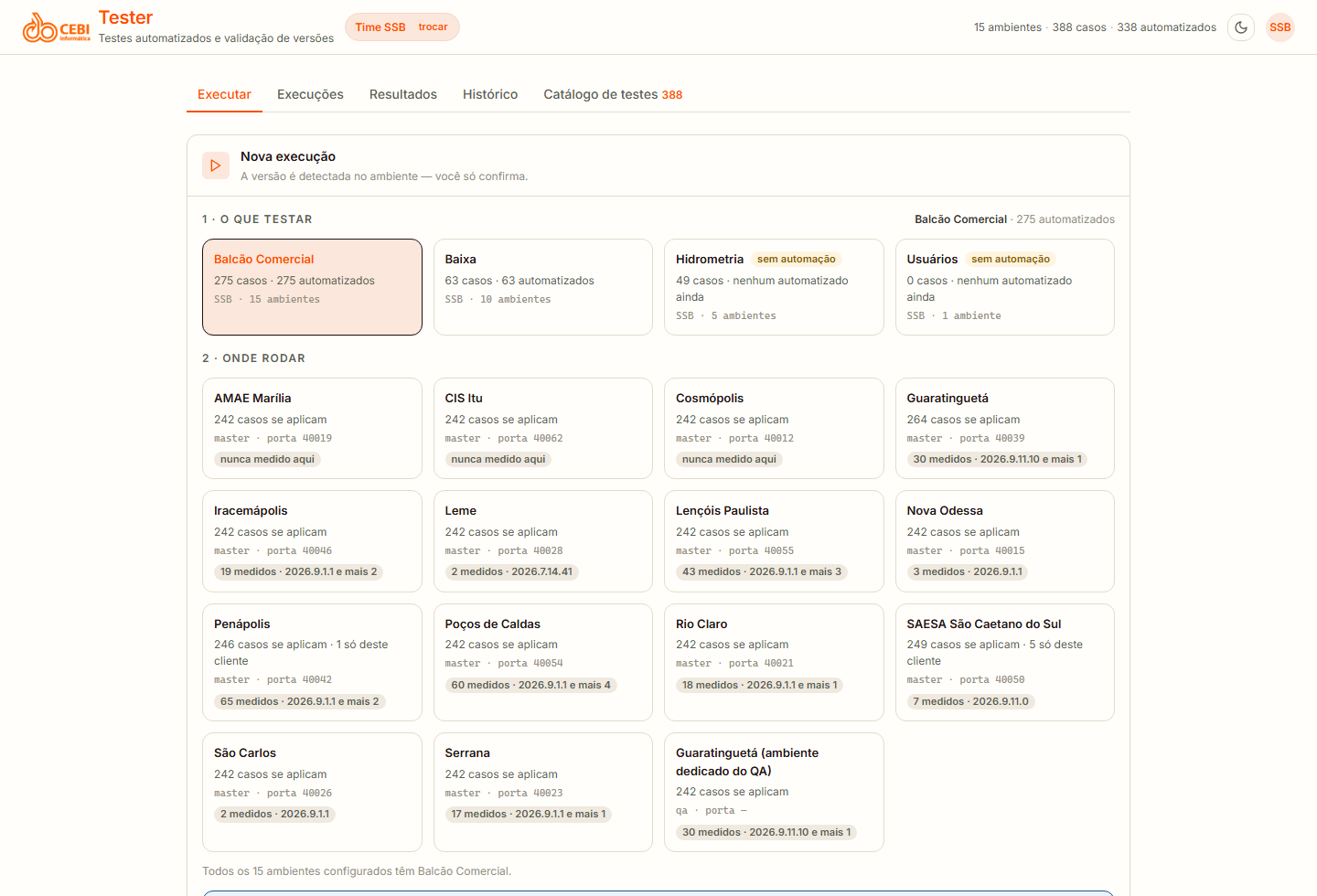Viewport: 1317px width, 896px height.
Task: Switch team using the trocar link
Action: click(x=433, y=27)
